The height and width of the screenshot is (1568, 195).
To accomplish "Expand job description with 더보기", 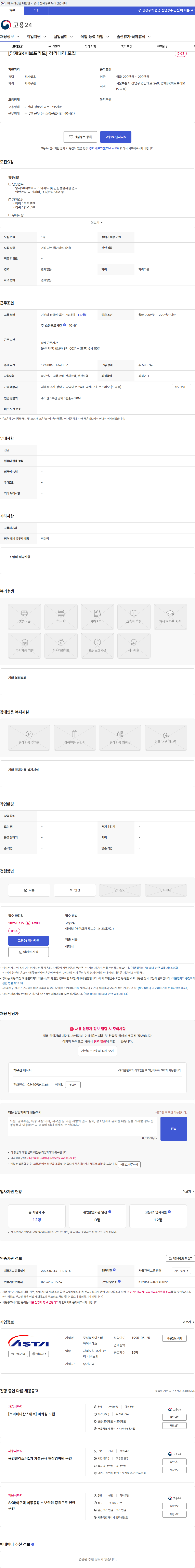I will coord(97,223).
